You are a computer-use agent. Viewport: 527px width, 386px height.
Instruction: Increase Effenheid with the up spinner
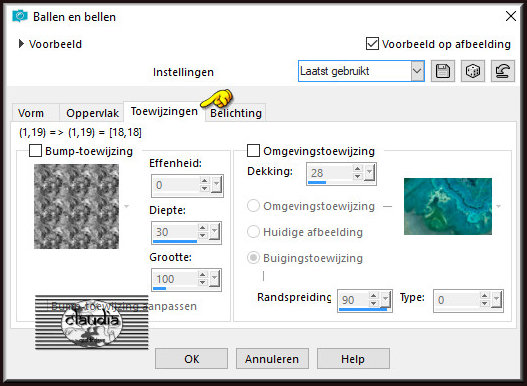click(x=204, y=181)
